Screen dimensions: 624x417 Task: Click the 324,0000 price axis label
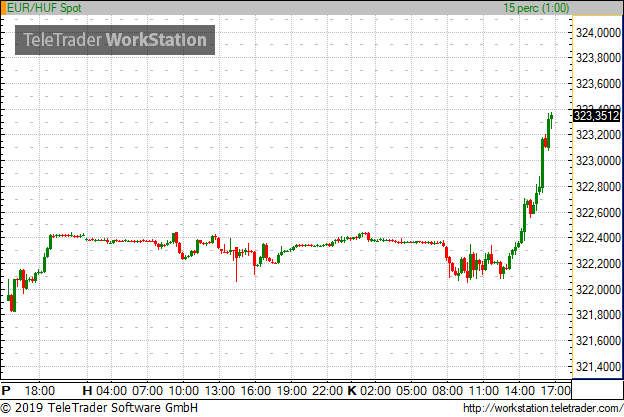point(598,33)
